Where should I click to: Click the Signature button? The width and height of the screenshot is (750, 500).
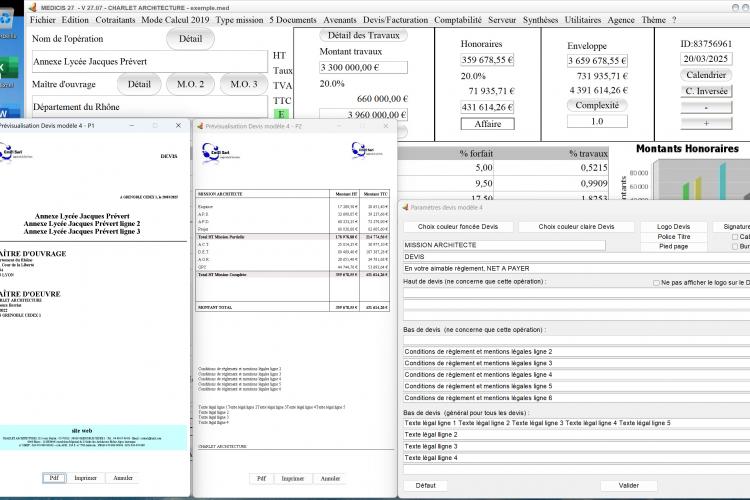(732, 227)
